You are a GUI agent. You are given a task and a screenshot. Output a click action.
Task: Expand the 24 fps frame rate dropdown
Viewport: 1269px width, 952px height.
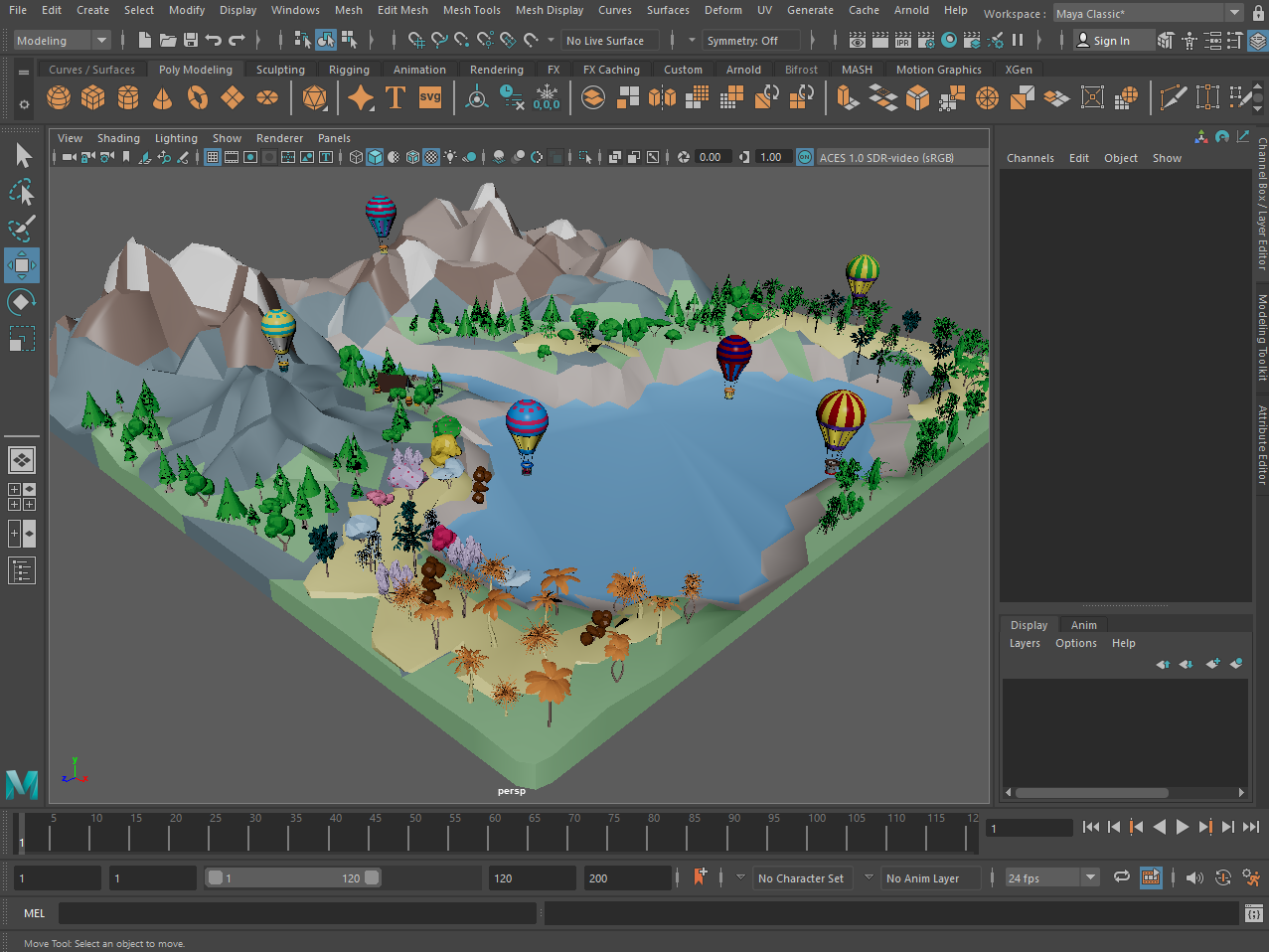pos(1090,877)
